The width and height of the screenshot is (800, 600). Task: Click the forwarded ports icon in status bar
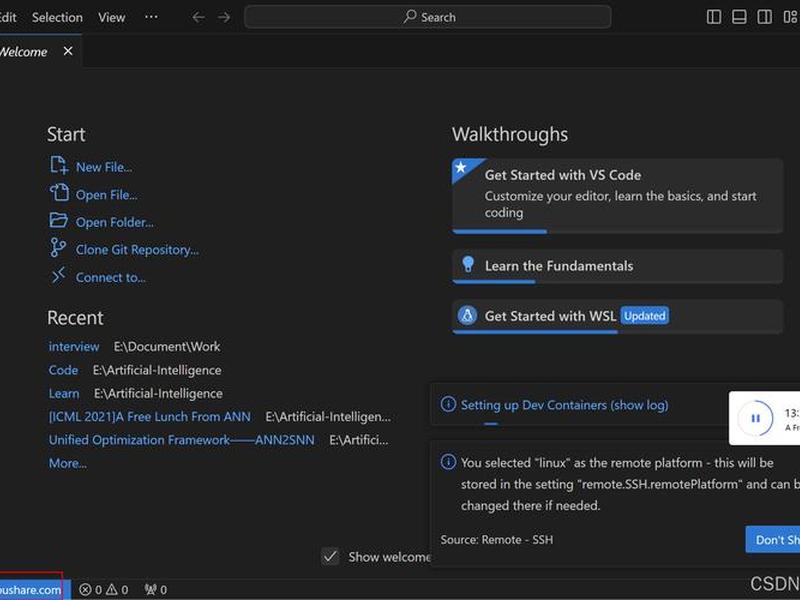[150, 590]
